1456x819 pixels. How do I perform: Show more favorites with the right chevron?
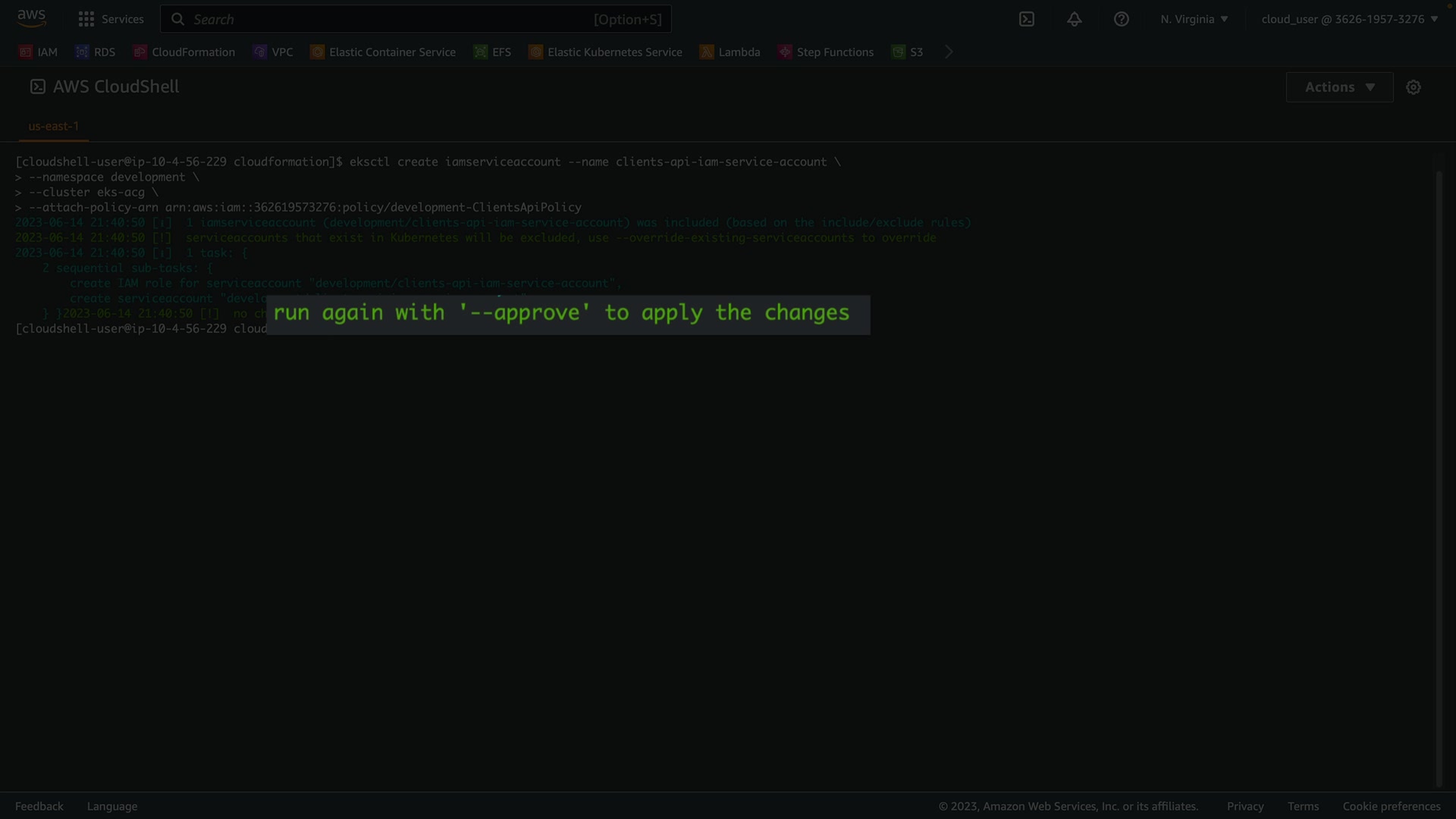pyautogui.click(x=949, y=52)
